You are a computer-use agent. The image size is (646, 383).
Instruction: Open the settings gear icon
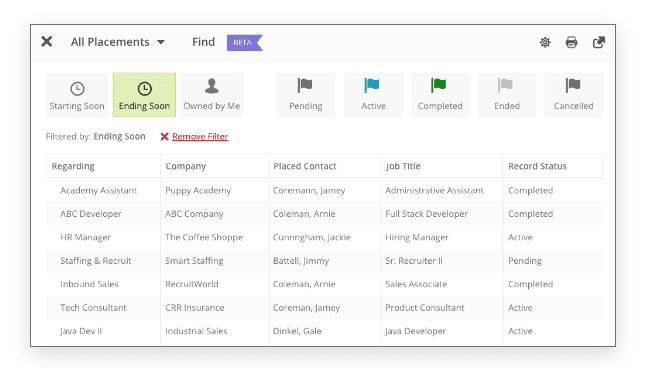(x=545, y=42)
